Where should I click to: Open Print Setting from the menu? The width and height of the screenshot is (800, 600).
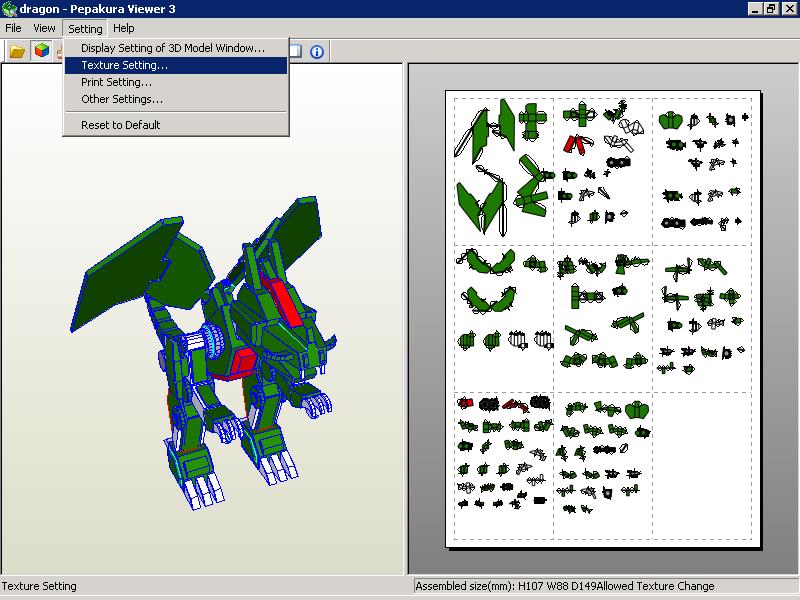click(176, 82)
